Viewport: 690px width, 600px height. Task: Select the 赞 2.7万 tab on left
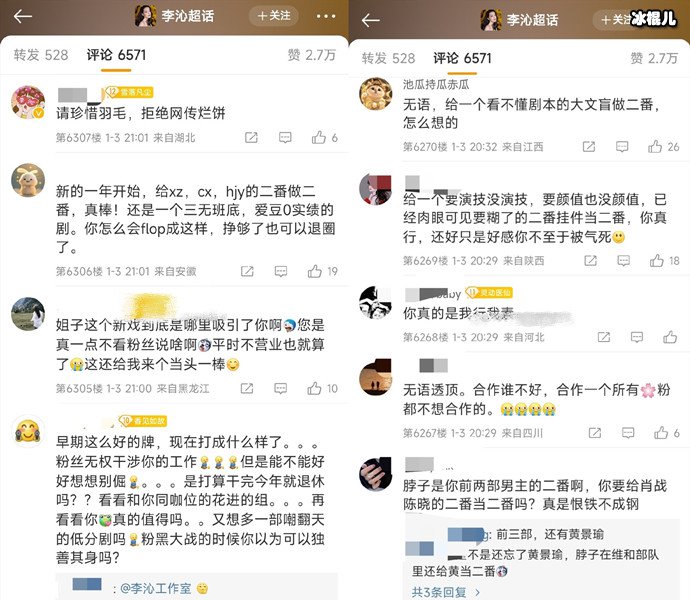[x=312, y=55]
